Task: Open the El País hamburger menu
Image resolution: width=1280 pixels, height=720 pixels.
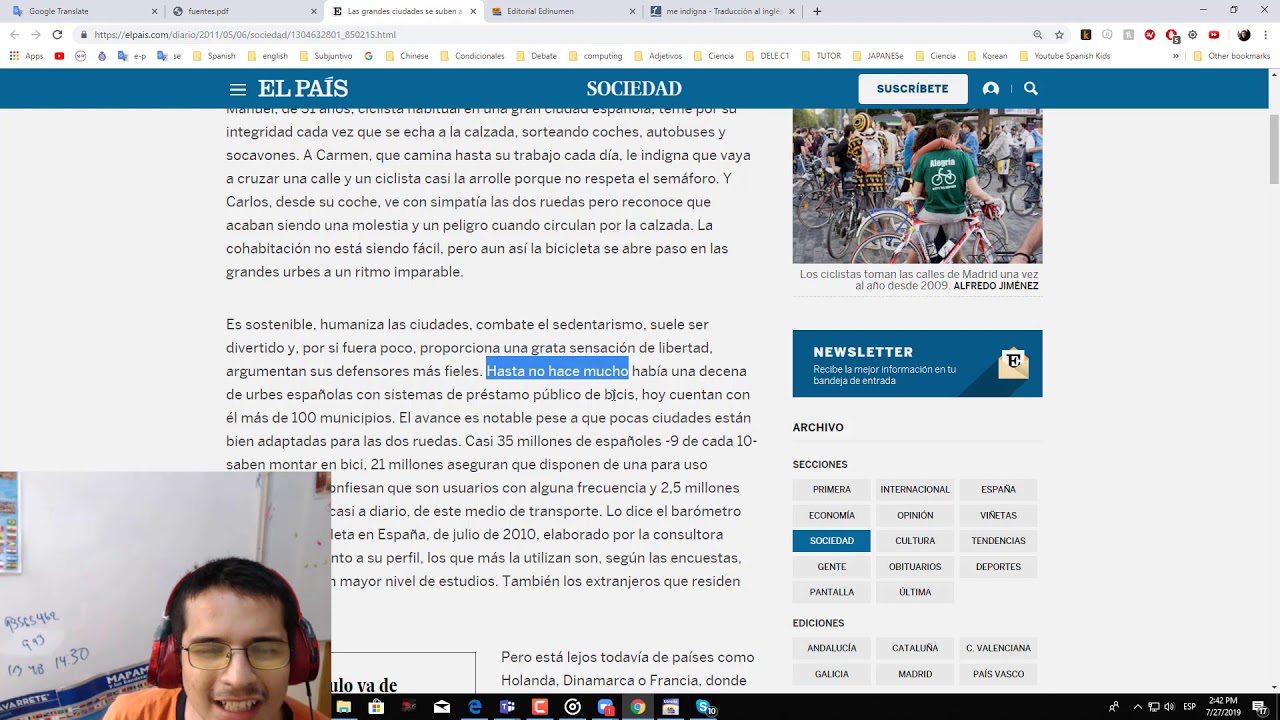Action: [x=237, y=89]
